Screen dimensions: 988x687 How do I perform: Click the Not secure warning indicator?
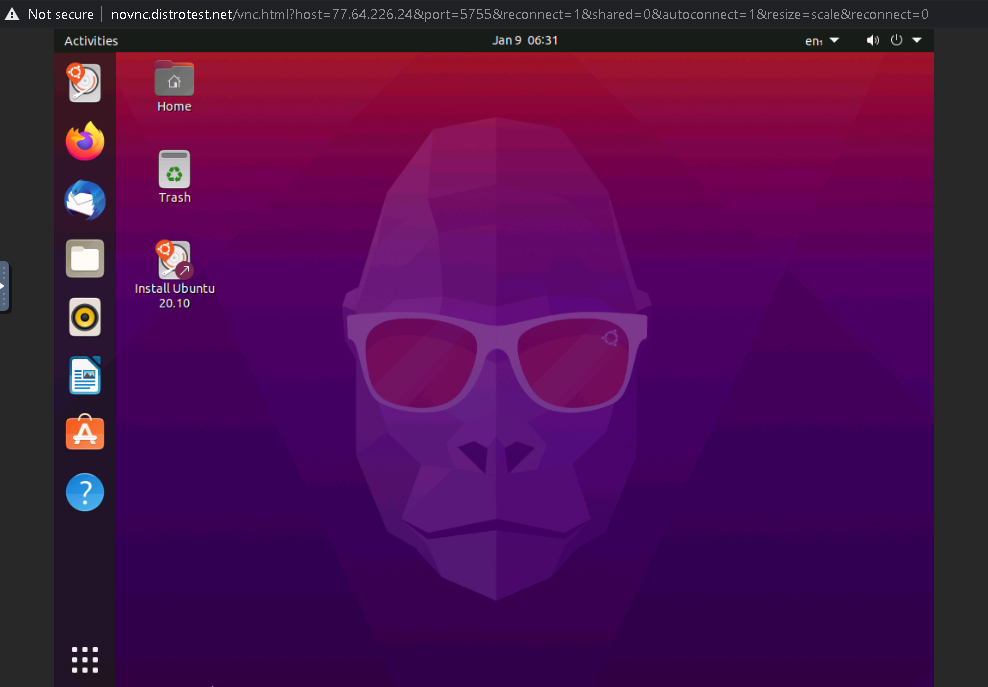[x=49, y=14]
